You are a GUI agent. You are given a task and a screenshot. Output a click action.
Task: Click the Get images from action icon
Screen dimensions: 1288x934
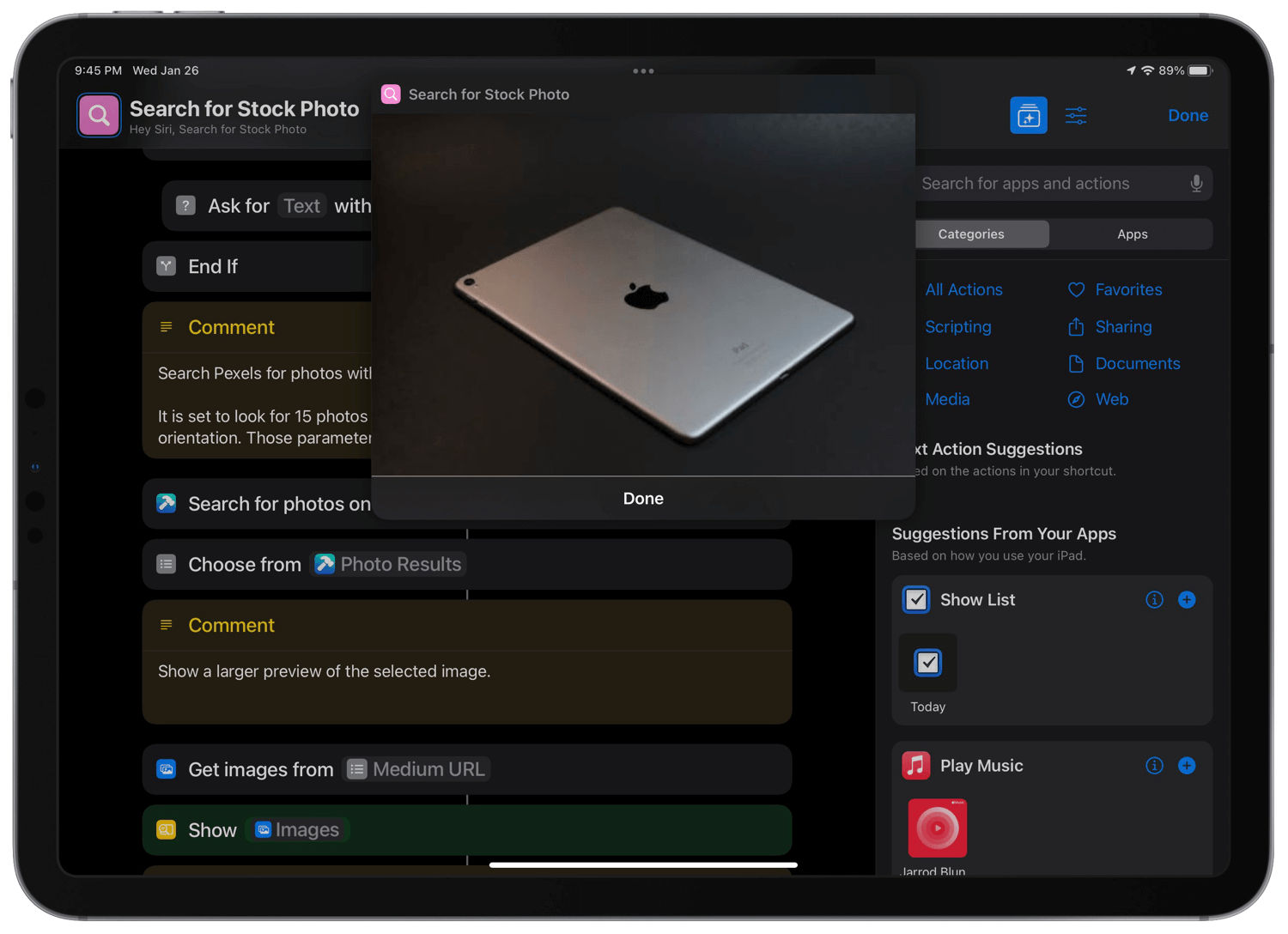166,769
